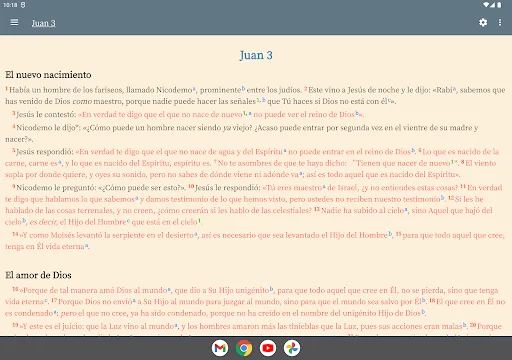
Task: Launch YouTube from the dock
Action: coord(268,348)
